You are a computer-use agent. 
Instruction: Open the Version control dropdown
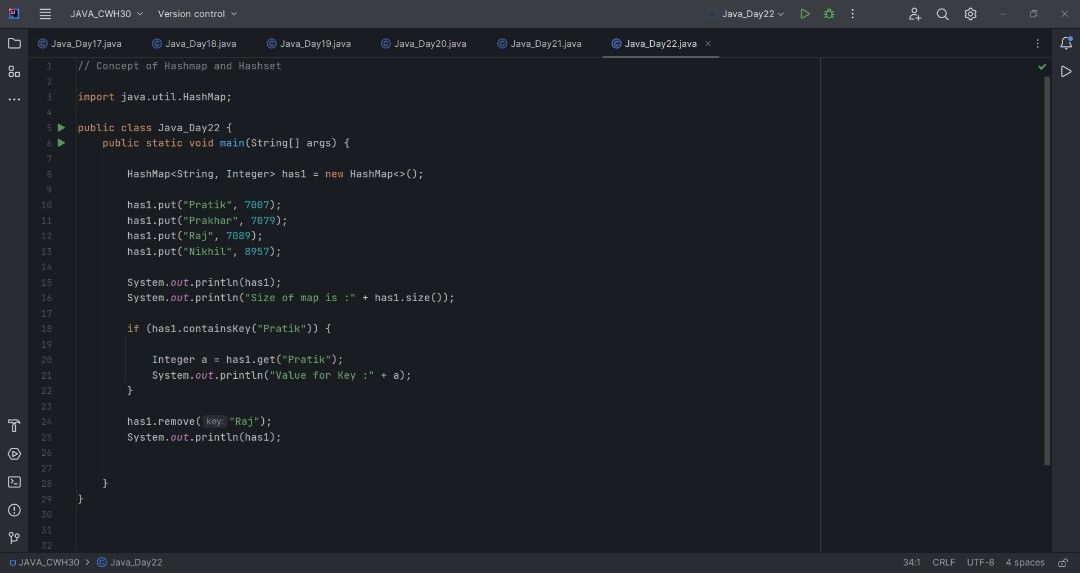[198, 14]
